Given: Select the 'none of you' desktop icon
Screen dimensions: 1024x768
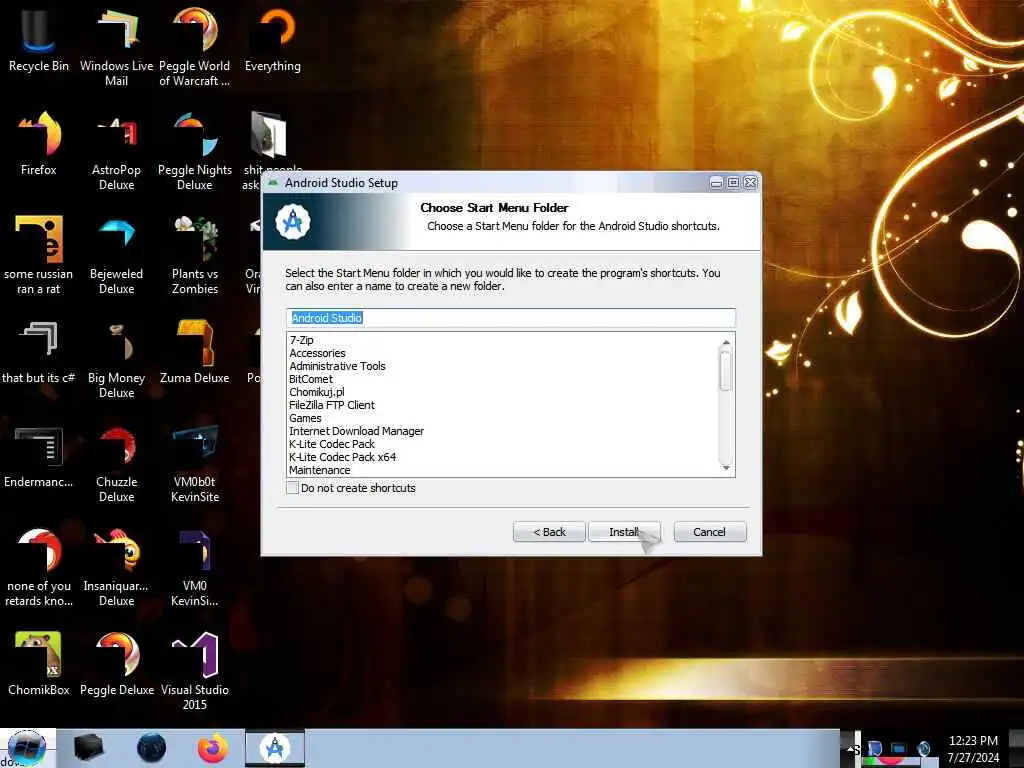Looking at the screenshot, I should click(39, 566).
